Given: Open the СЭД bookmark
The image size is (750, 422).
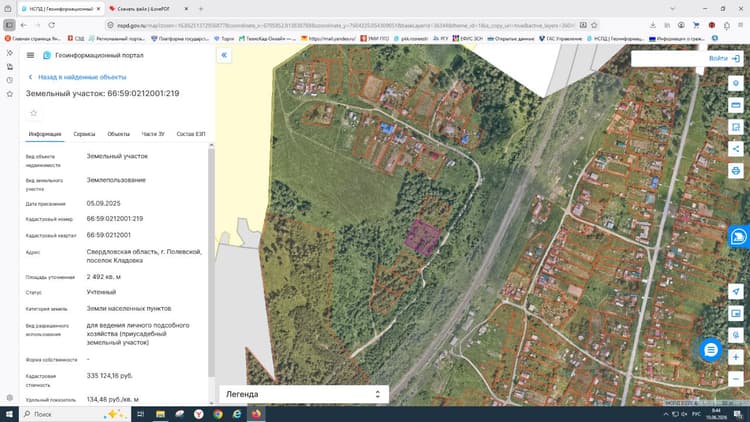Looking at the screenshot, I should 77,38.
